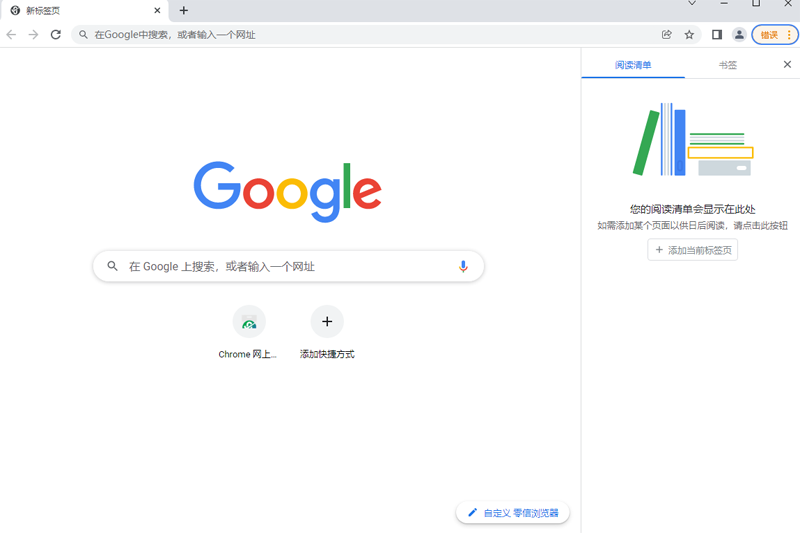Select the 新标签页 browser tab
The image size is (800, 533).
click(84, 11)
